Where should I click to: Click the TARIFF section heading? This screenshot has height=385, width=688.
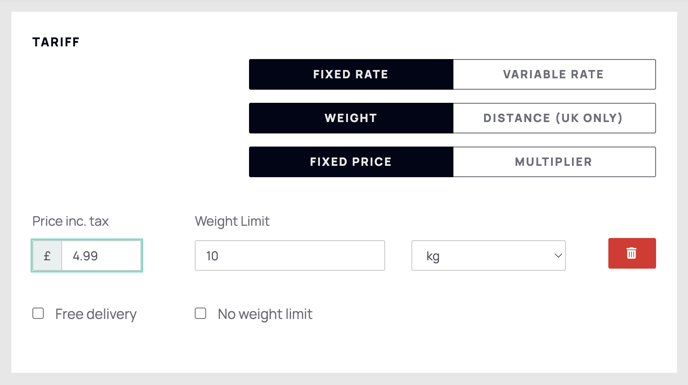tap(56, 42)
